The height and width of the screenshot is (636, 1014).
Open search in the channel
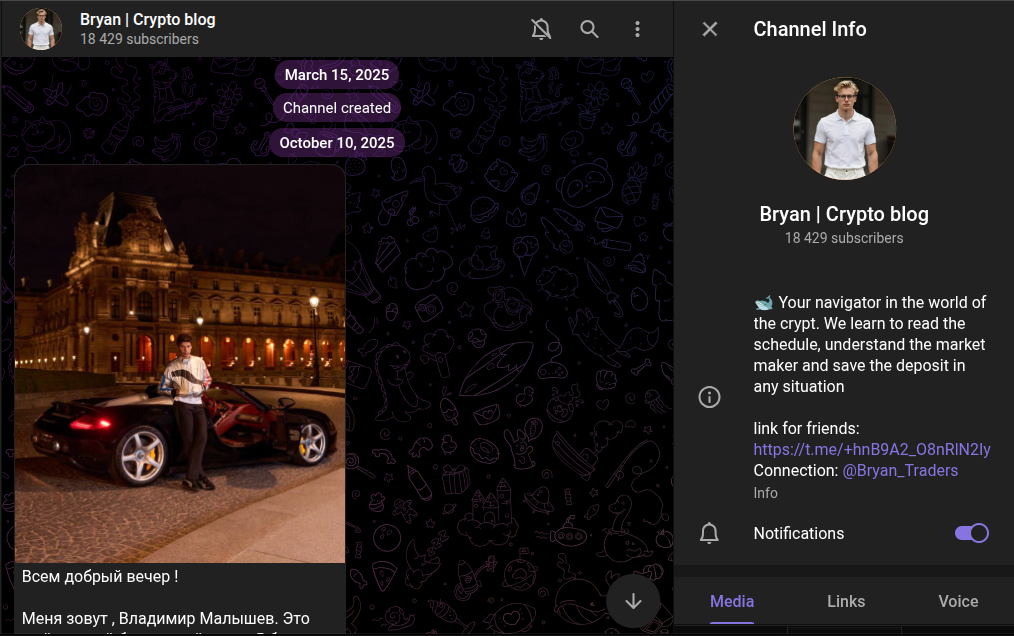click(589, 29)
